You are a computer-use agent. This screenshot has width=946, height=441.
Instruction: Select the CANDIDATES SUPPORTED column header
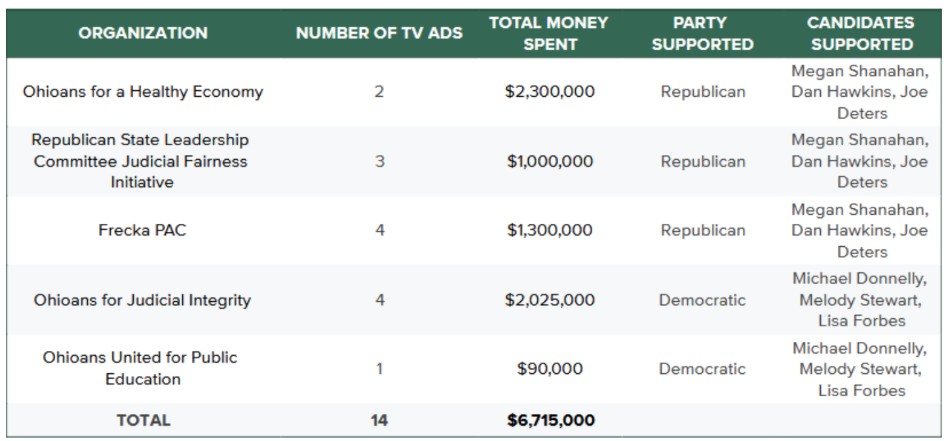[861, 33]
